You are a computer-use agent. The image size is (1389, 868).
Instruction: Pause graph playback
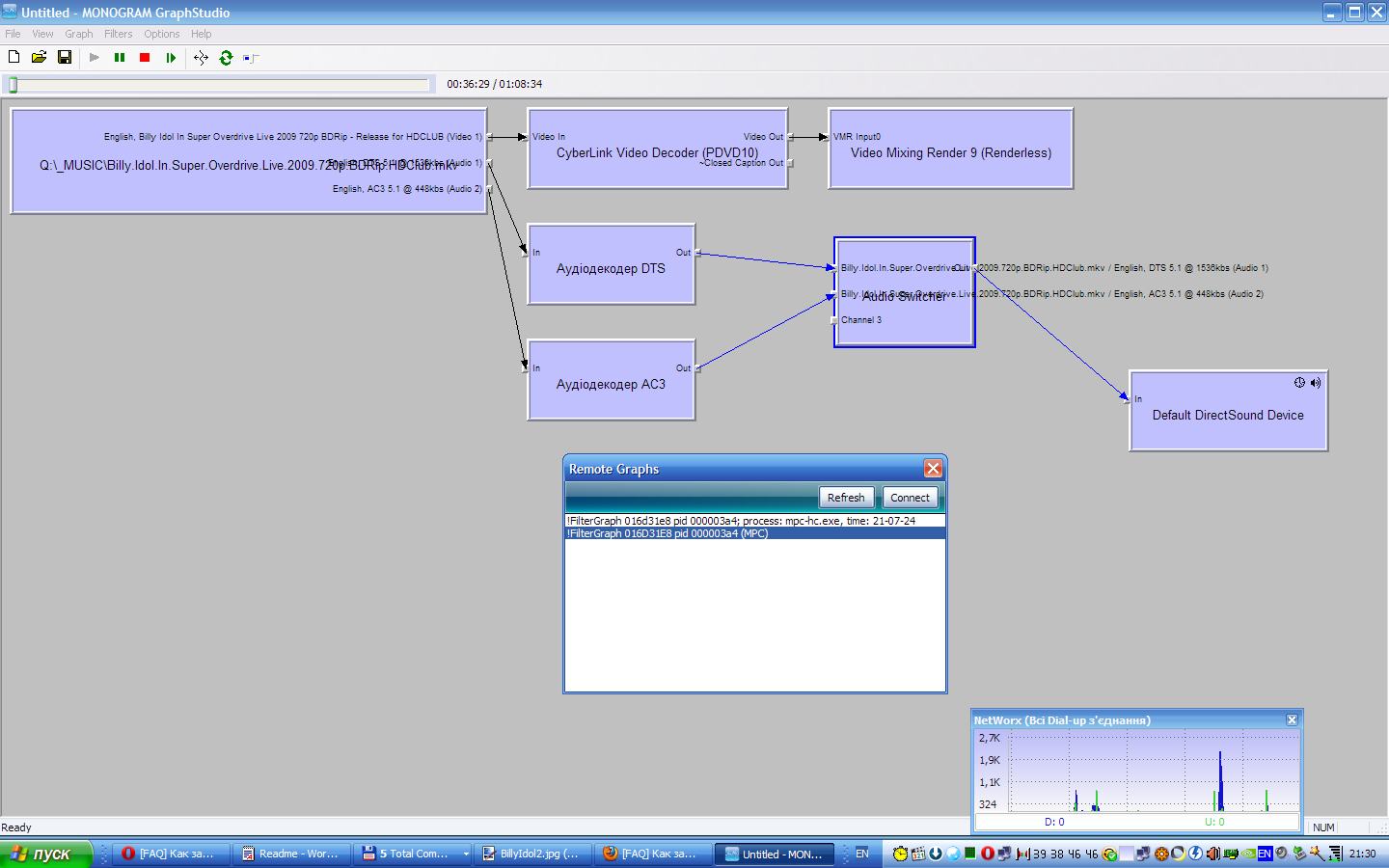click(120, 58)
